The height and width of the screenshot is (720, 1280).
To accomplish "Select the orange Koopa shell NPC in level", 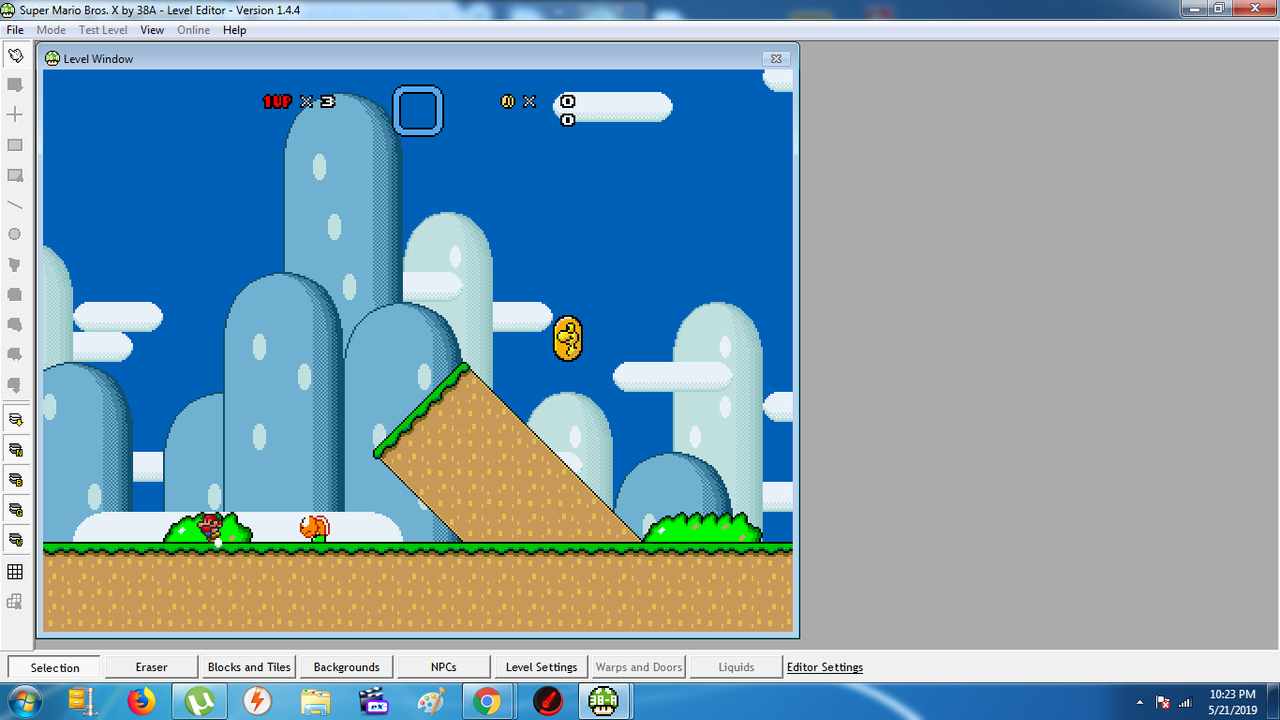I will click(x=315, y=528).
